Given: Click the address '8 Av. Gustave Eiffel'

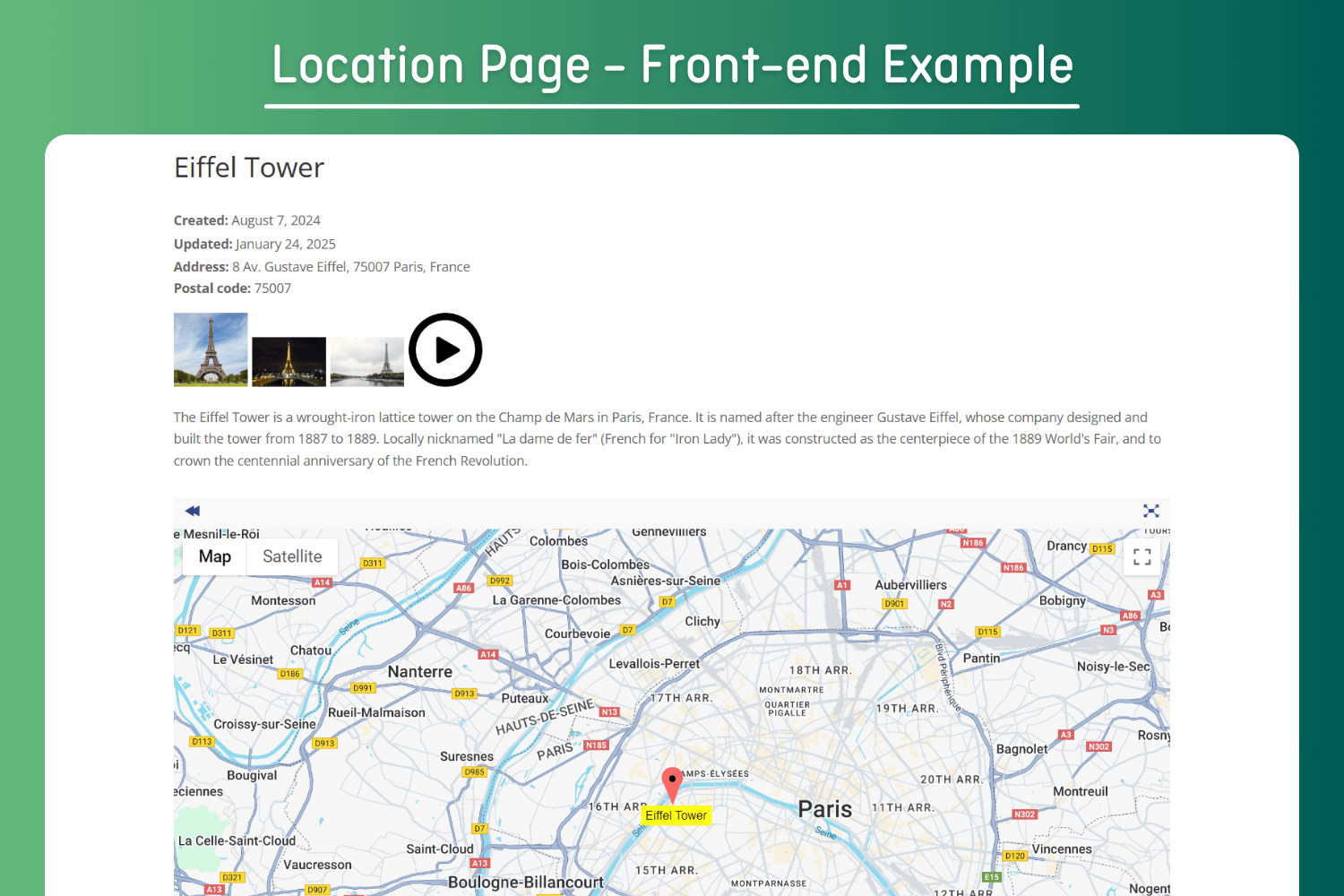Looking at the screenshot, I should (x=289, y=267).
